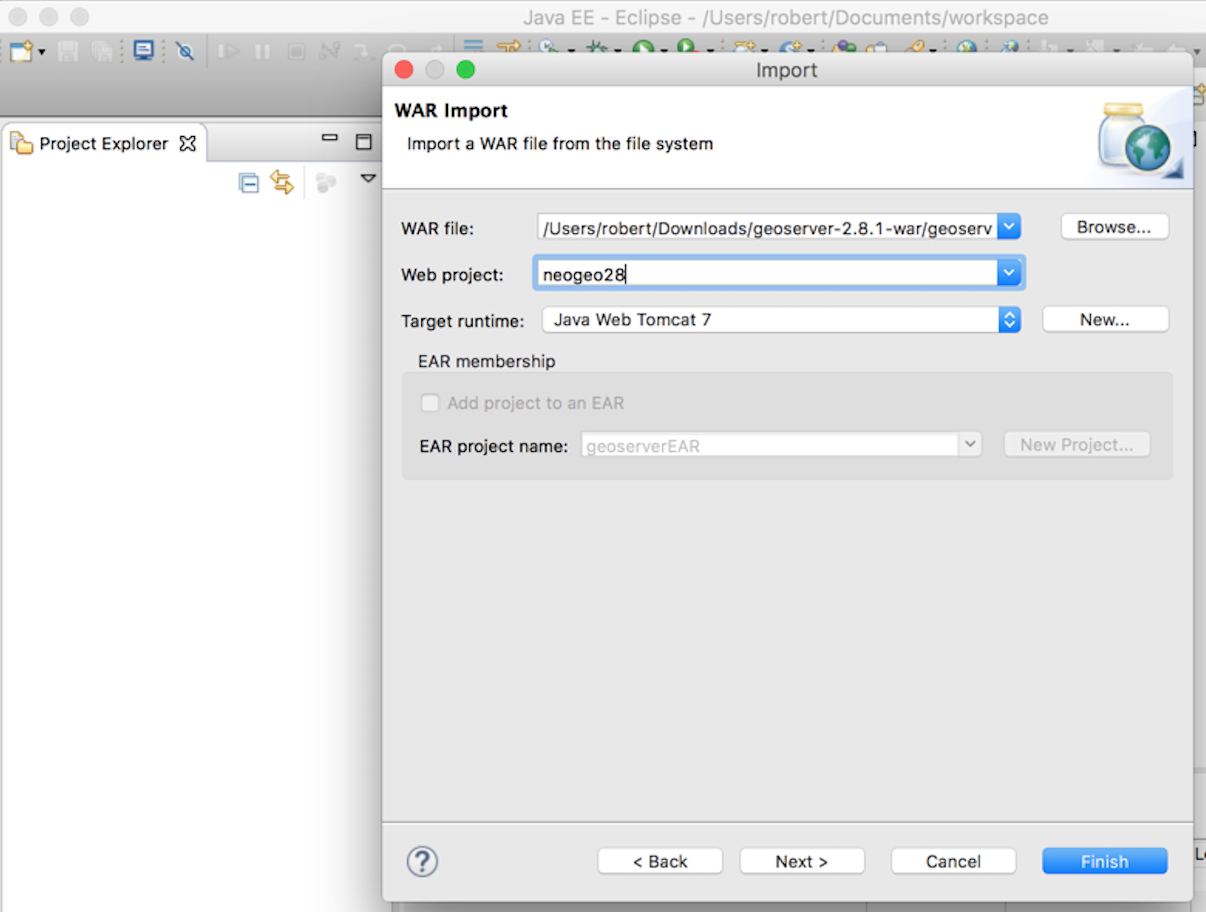Viewport: 1206px width, 912px height.
Task: Click New... next to Target runtime
Action: 1105,320
